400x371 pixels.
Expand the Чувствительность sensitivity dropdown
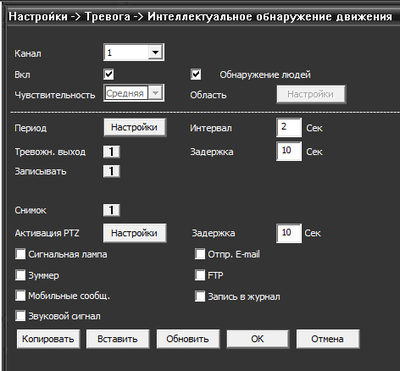click(x=134, y=93)
